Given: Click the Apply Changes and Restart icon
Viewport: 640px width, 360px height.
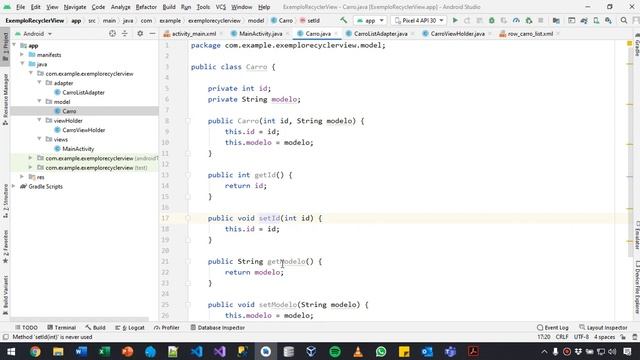Looking at the screenshot, I should (467, 20).
